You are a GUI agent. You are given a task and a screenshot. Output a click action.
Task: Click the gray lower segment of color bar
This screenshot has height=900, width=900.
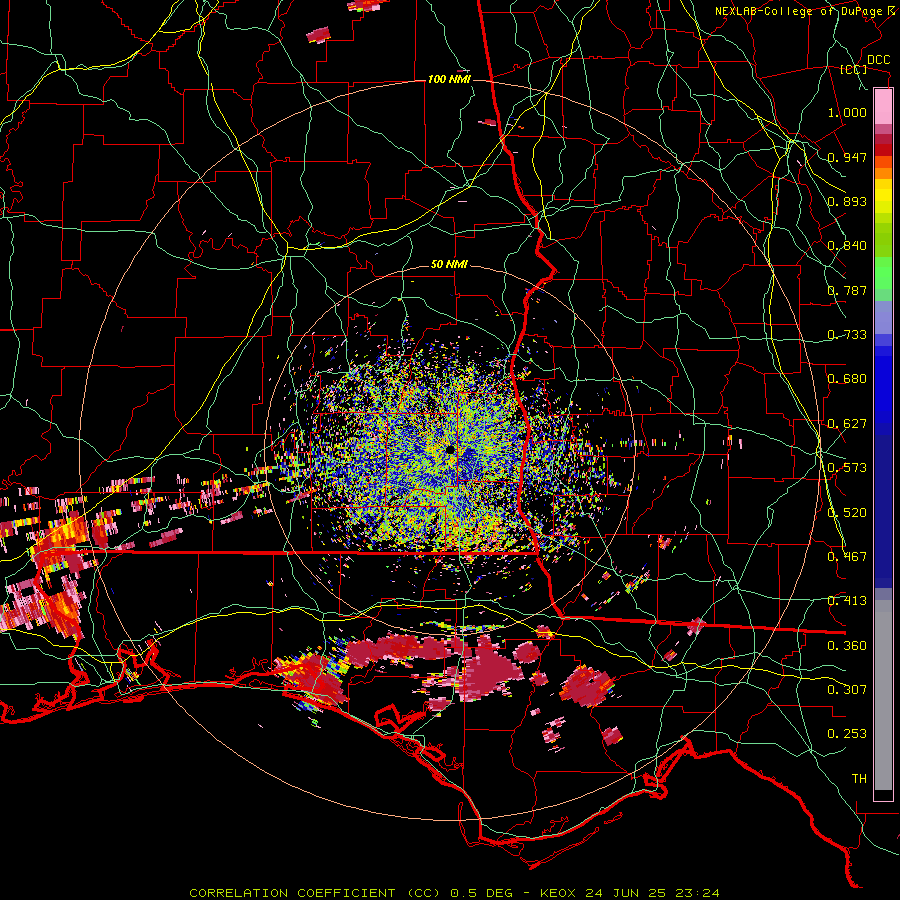(883, 695)
